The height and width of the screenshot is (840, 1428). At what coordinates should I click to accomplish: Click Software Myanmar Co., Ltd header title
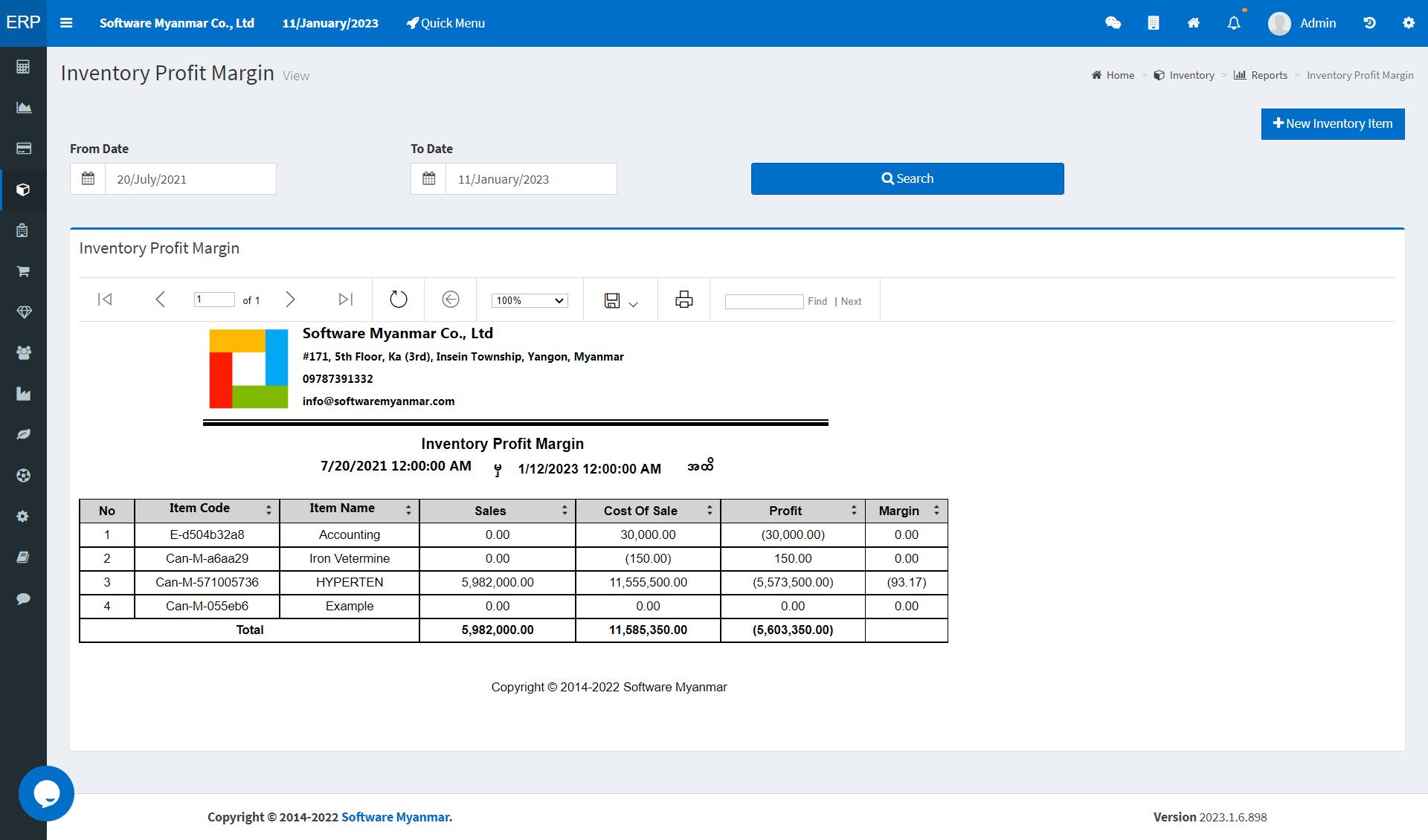(177, 23)
